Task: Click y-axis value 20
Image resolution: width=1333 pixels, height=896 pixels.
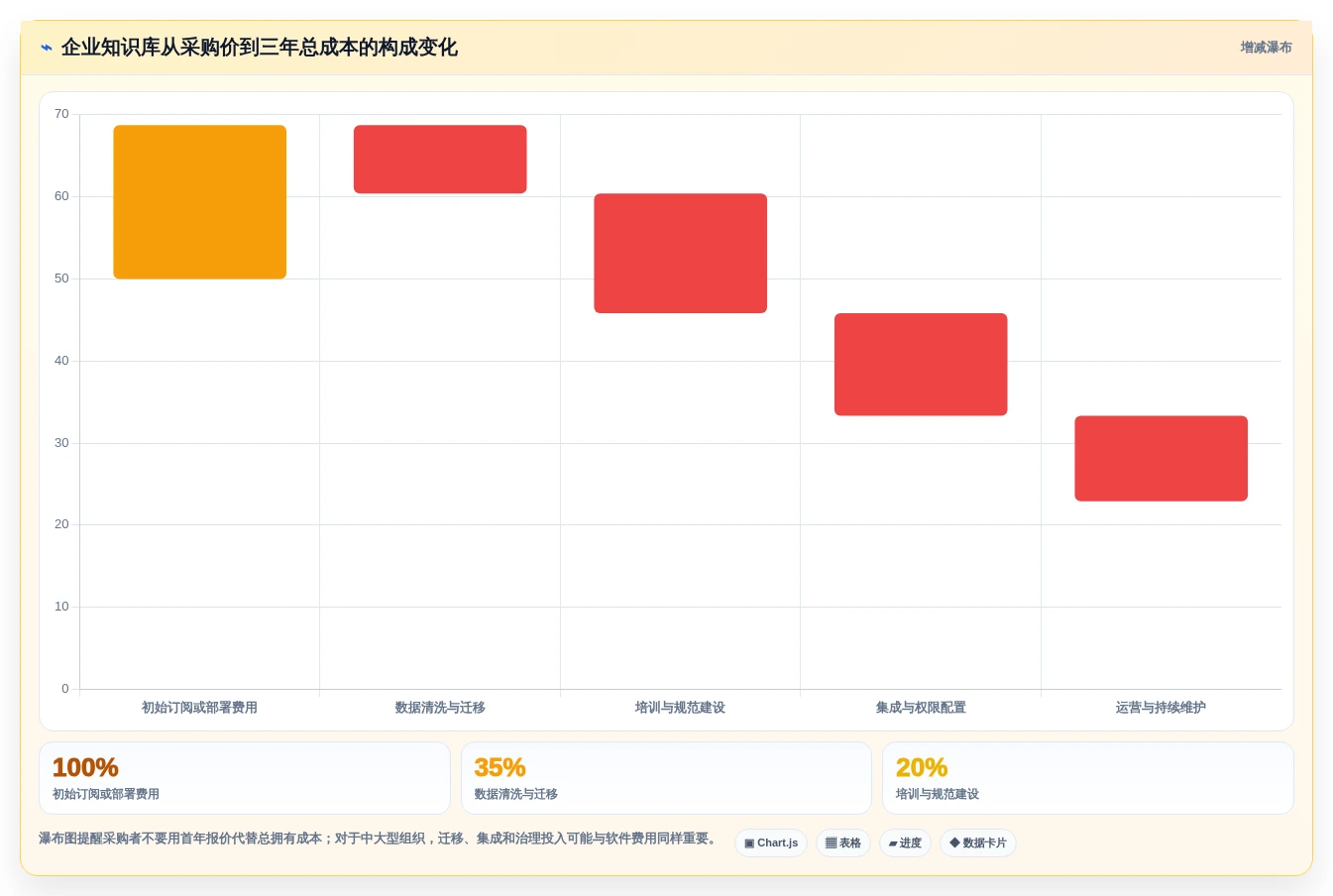Action: point(61,524)
